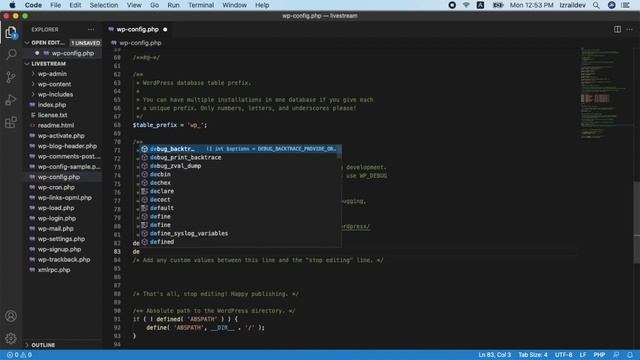
Task: Open the Extensions view
Action: point(11,122)
